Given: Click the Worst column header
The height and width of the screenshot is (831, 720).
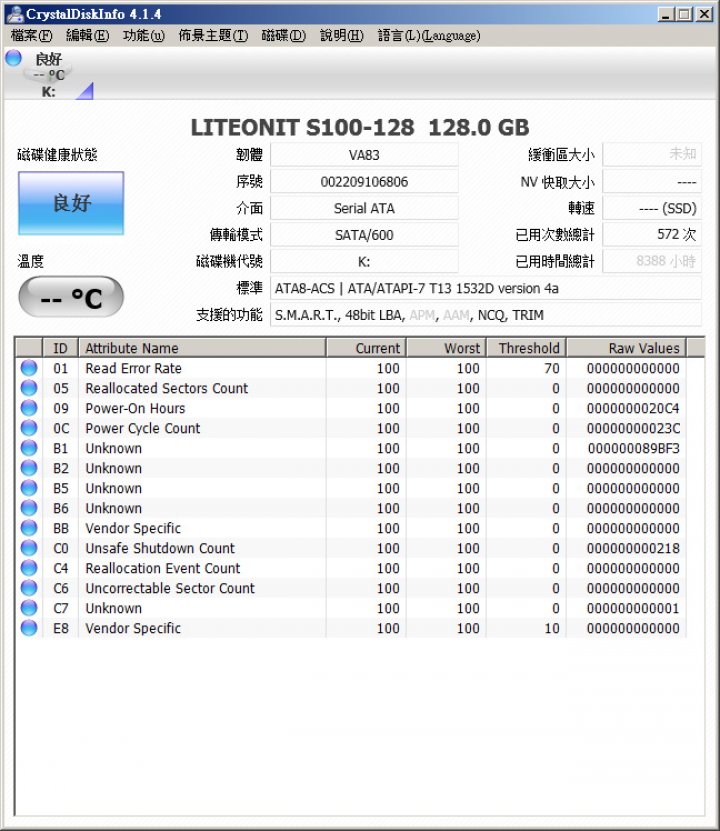Looking at the screenshot, I should 446,348.
